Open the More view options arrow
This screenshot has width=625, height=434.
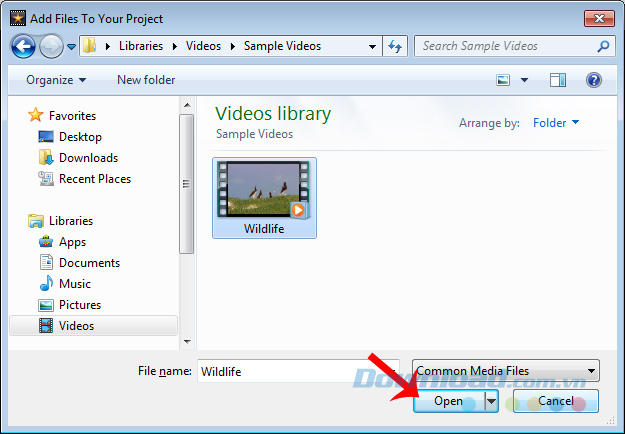tap(525, 80)
